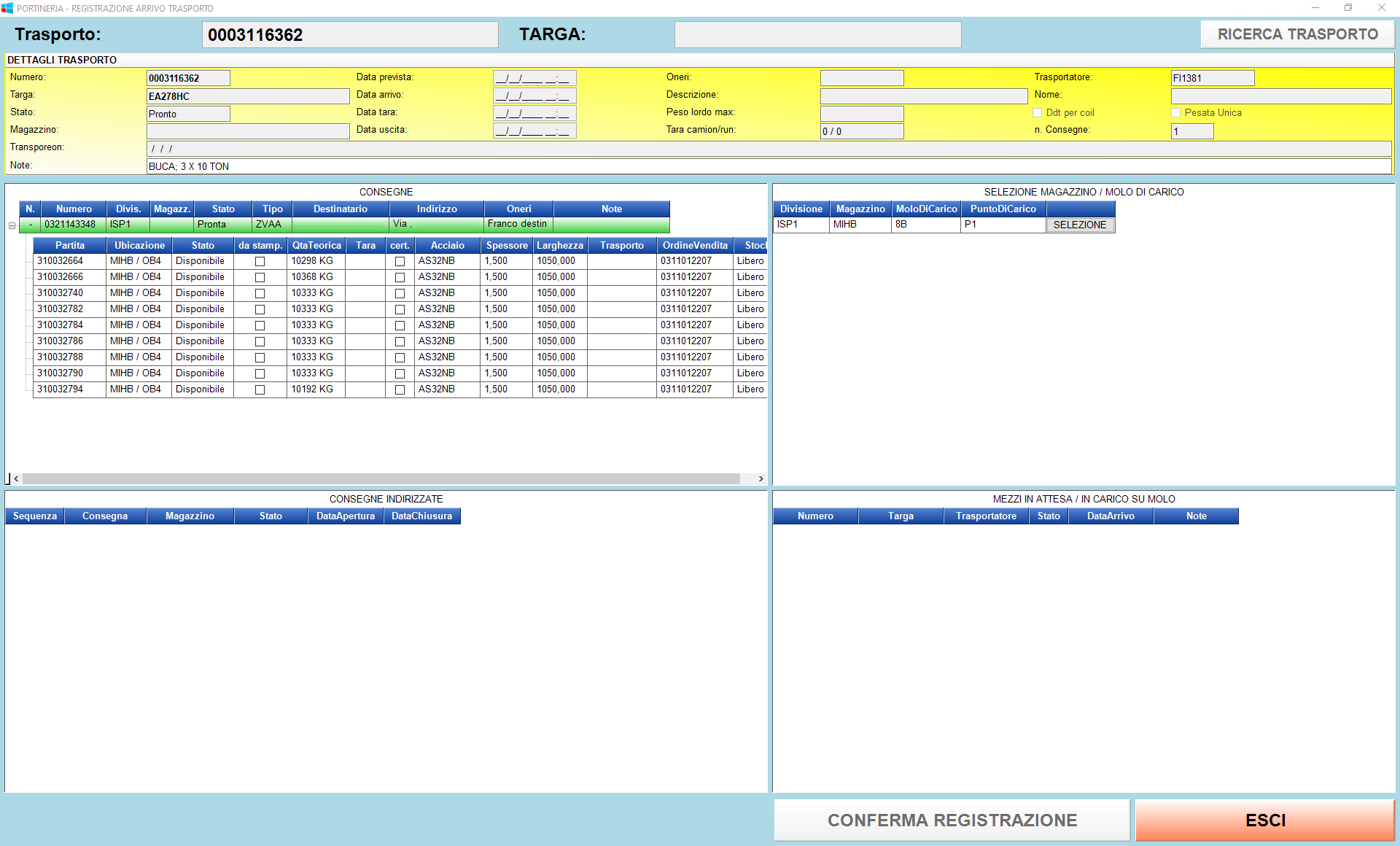1400x846 pixels.
Task: Collapse the consegna 0321143348 tree row
Action: (12, 225)
